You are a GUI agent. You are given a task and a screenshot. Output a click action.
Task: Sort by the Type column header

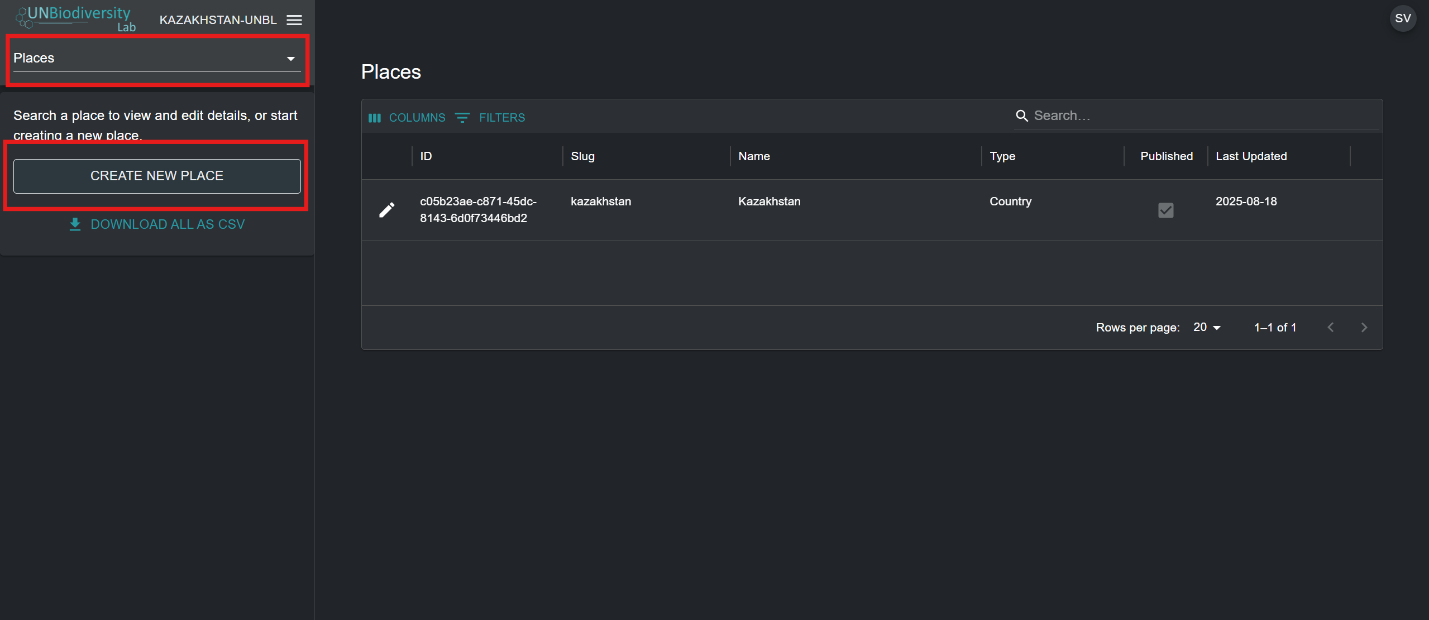tap(1002, 156)
